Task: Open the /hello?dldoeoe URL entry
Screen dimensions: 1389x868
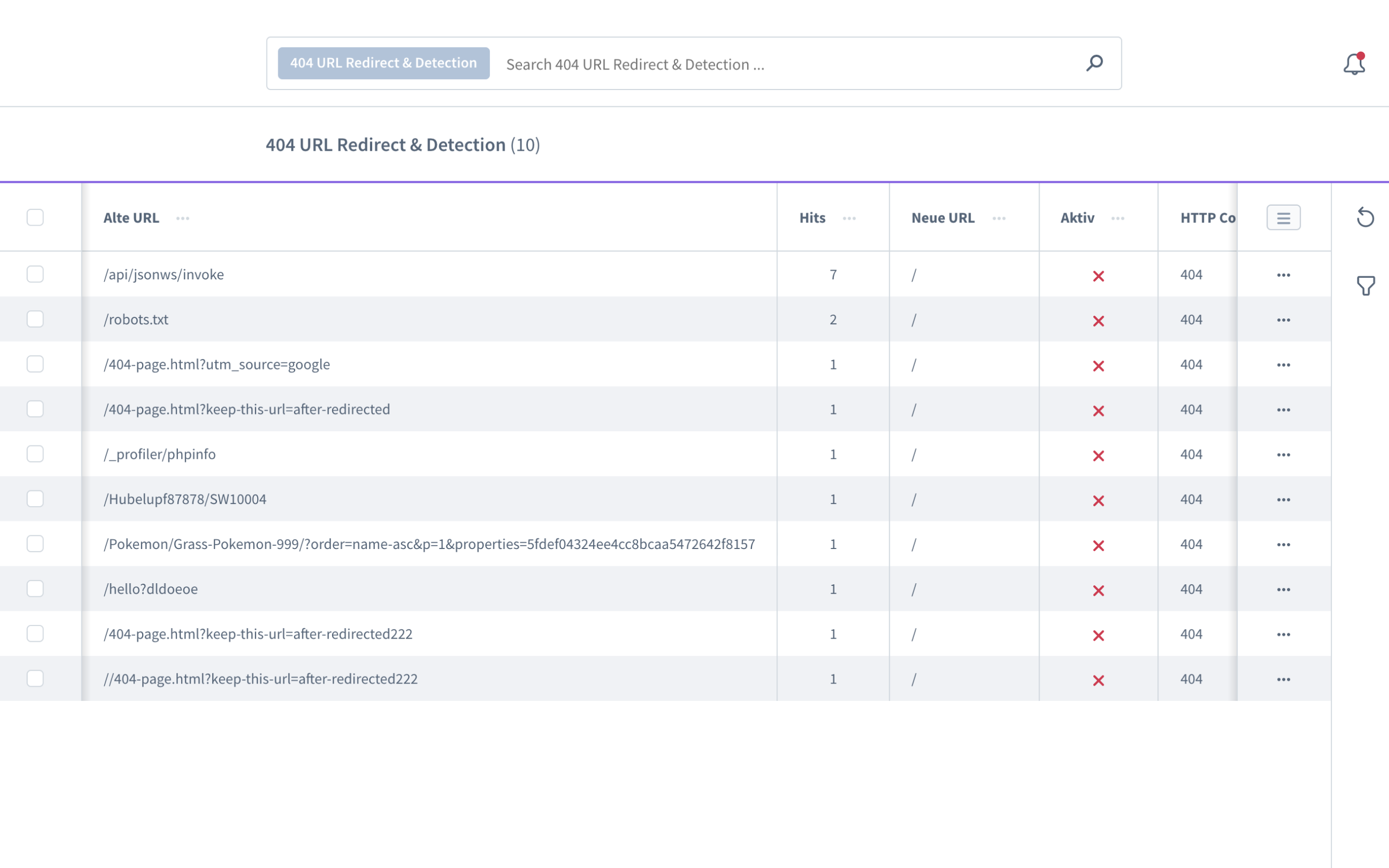Action: point(150,589)
